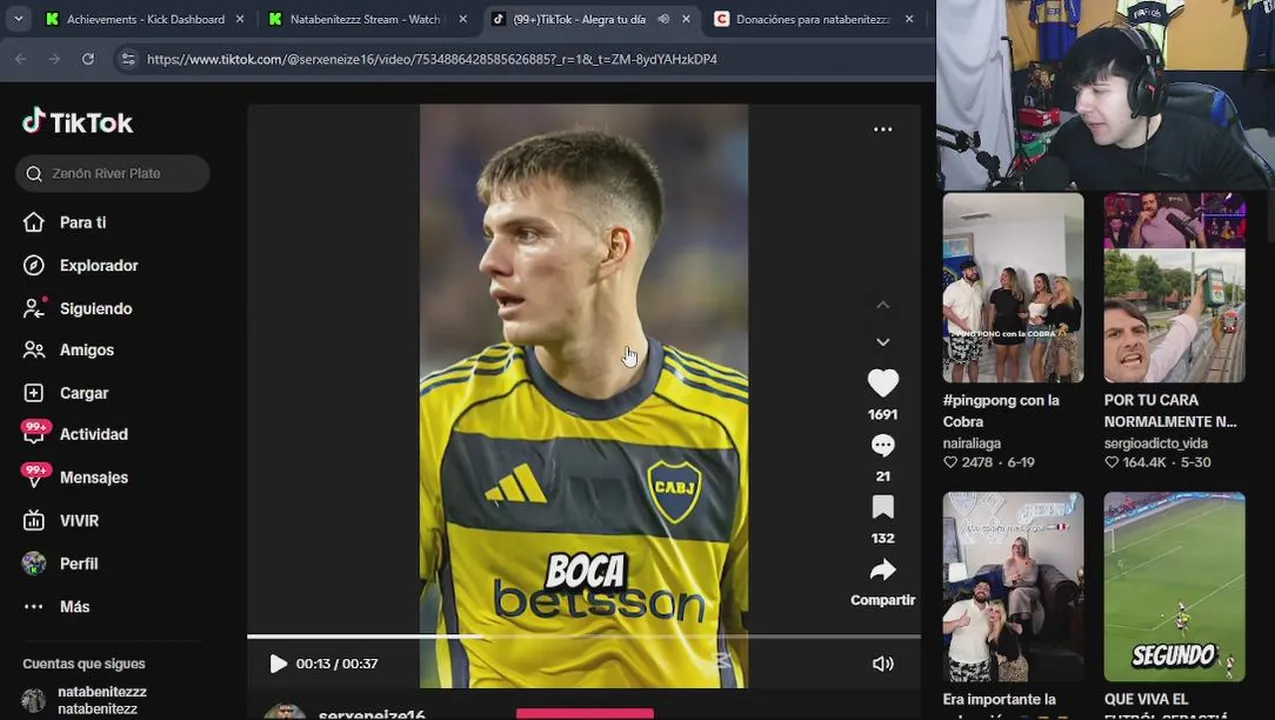Open sergioadicto_vida author link
This screenshot has height=720, width=1275.
tap(1156, 443)
